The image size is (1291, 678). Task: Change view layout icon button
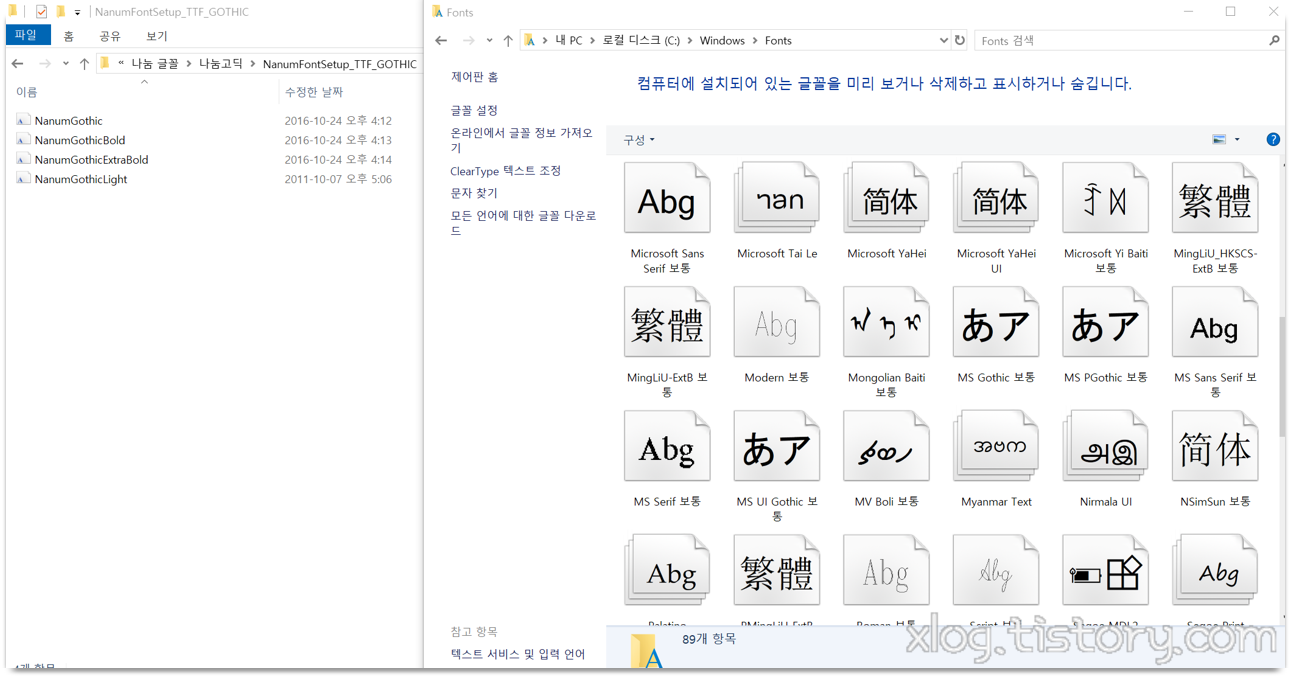pyautogui.click(x=1219, y=140)
